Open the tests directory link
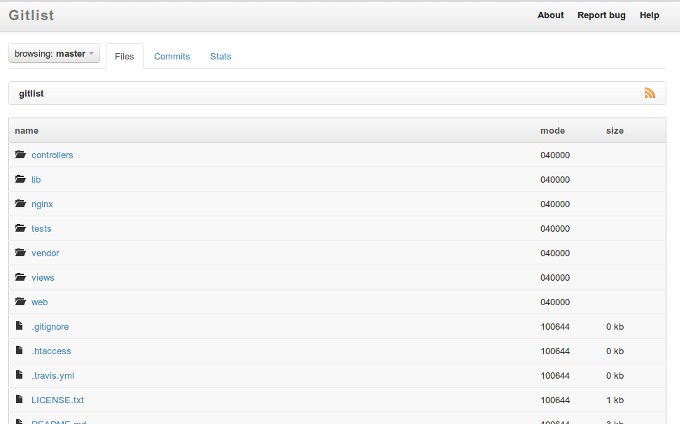680x424 pixels. 41,229
